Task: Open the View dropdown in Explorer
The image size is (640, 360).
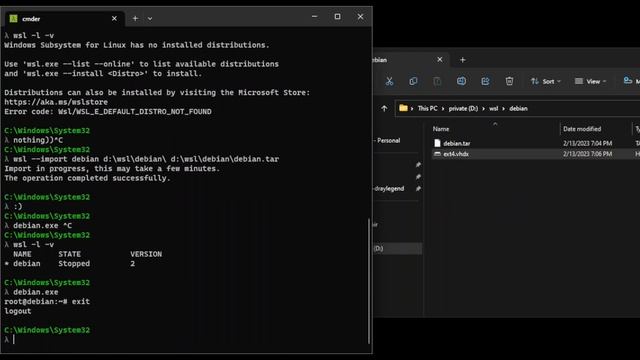Action: [x=590, y=81]
